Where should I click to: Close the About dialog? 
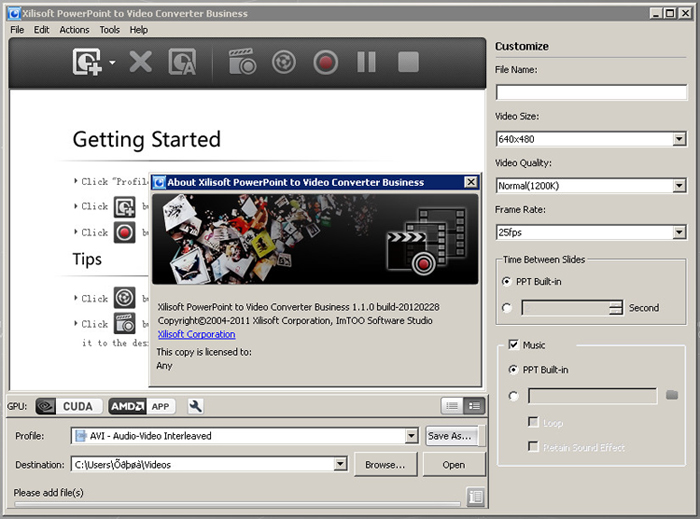click(471, 182)
